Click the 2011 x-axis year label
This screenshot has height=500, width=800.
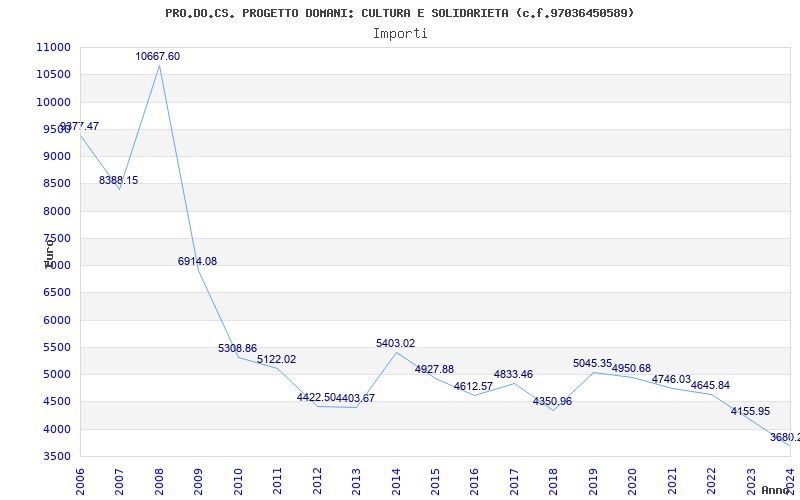pyautogui.click(x=278, y=481)
